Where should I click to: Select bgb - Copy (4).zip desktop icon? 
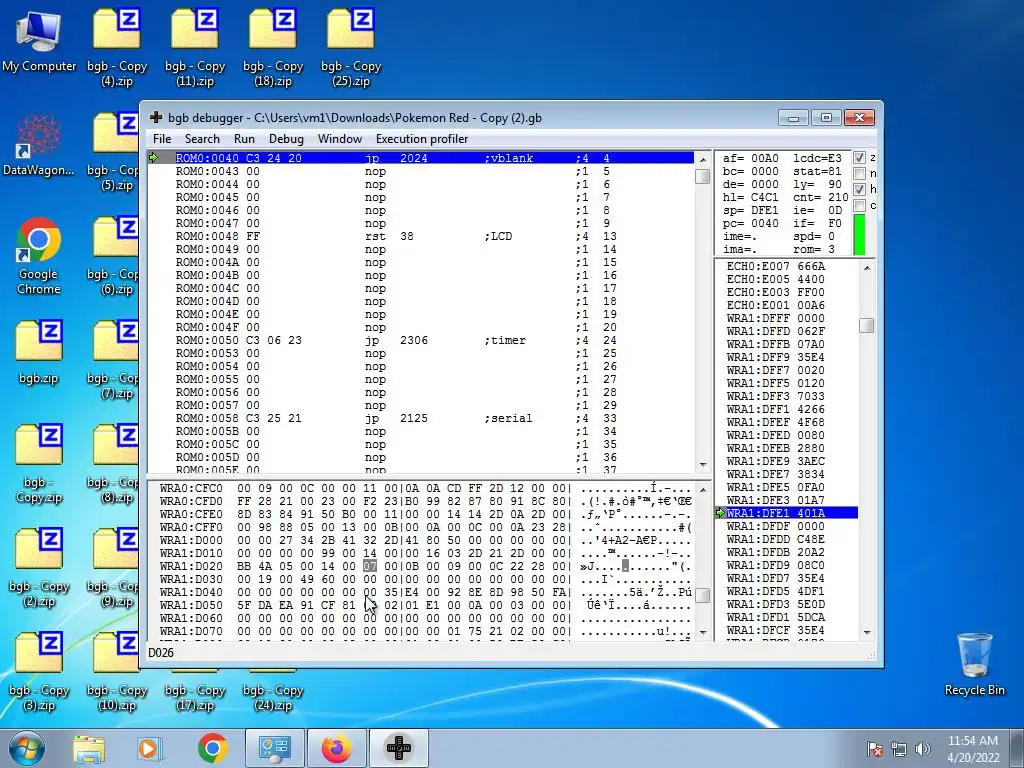(117, 48)
